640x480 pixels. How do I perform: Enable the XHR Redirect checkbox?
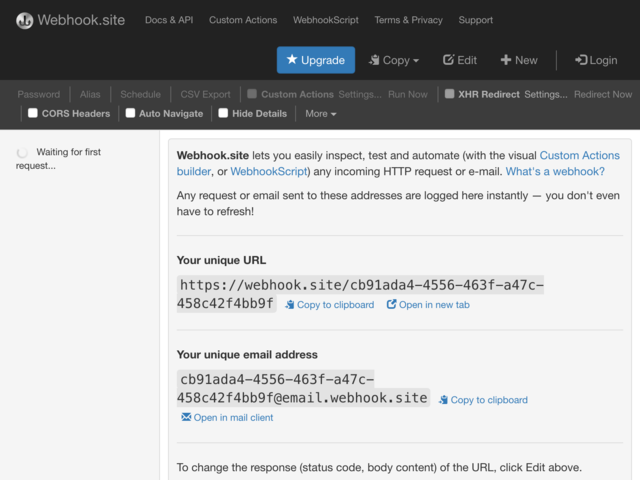pyautogui.click(x=449, y=94)
